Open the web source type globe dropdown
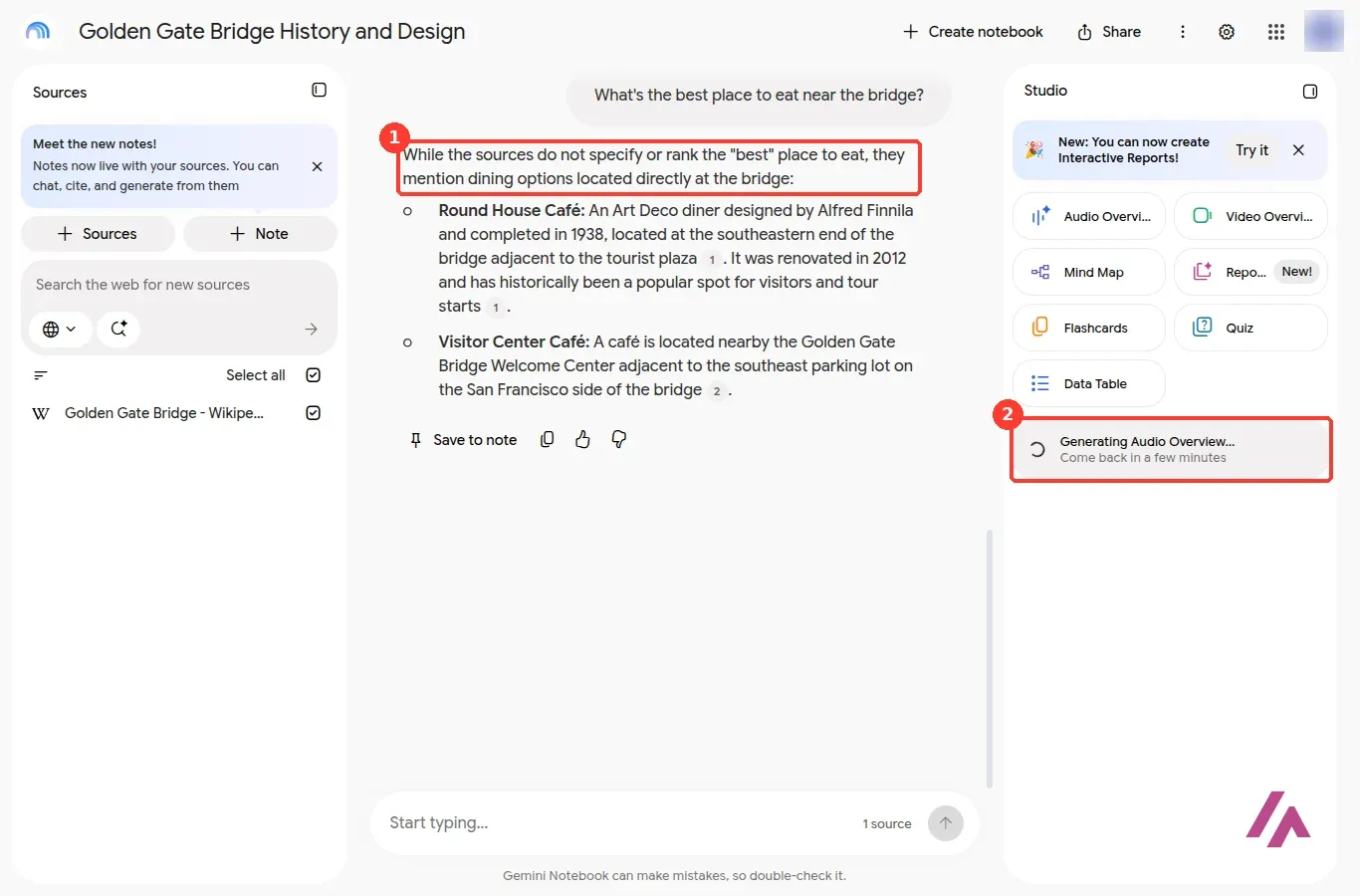The image size is (1360, 896). pyautogui.click(x=60, y=329)
